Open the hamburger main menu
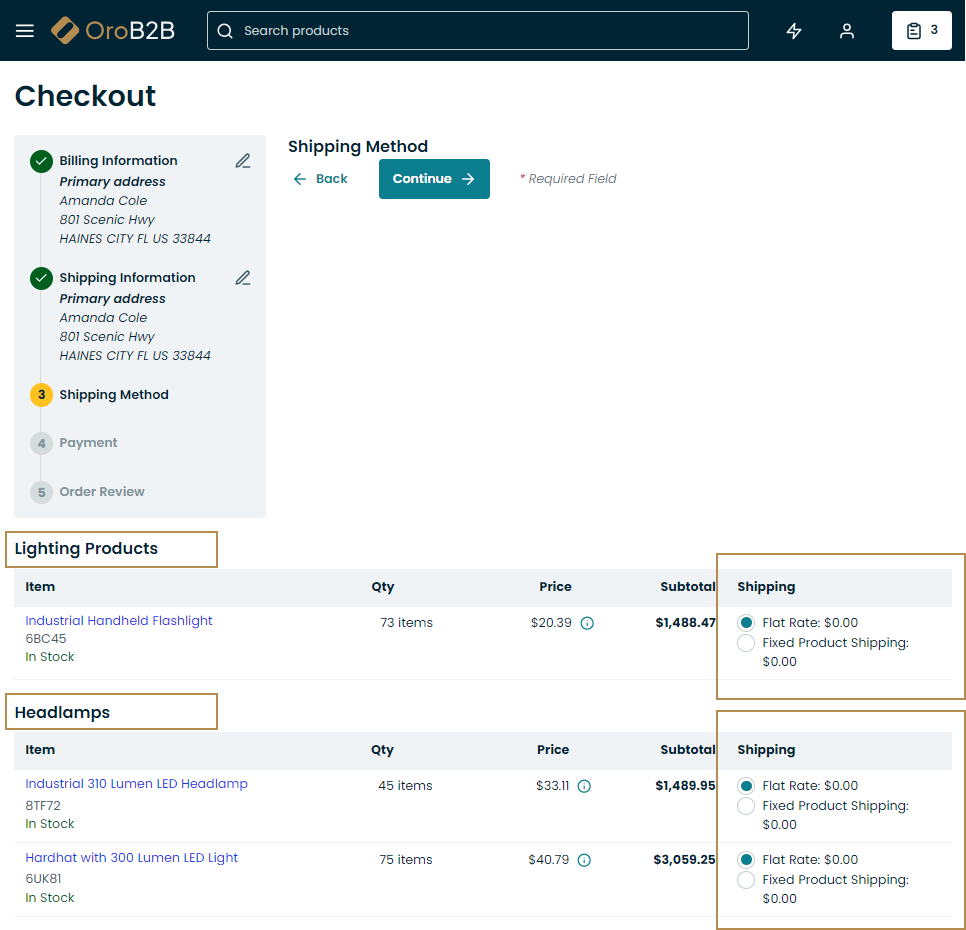Screen dimensions: 966x930 click(25, 31)
